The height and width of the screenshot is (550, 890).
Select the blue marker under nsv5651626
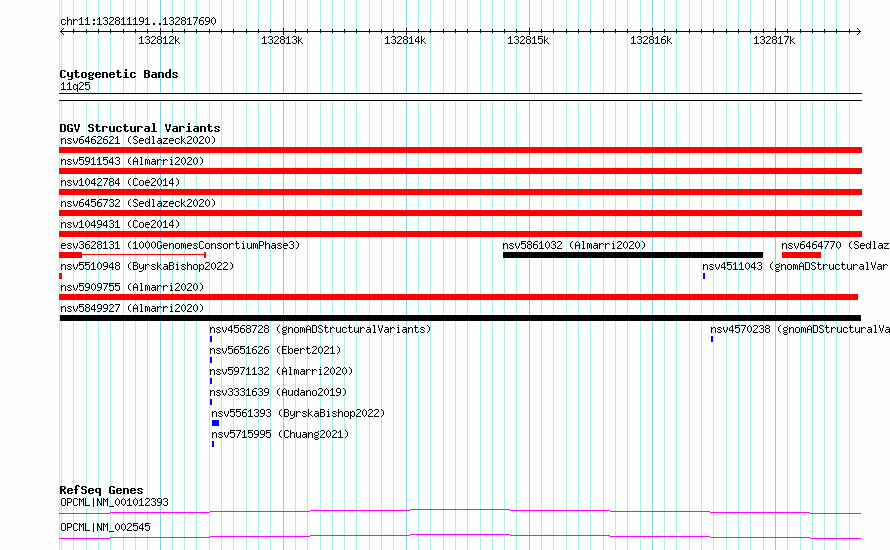(x=211, y=360)
